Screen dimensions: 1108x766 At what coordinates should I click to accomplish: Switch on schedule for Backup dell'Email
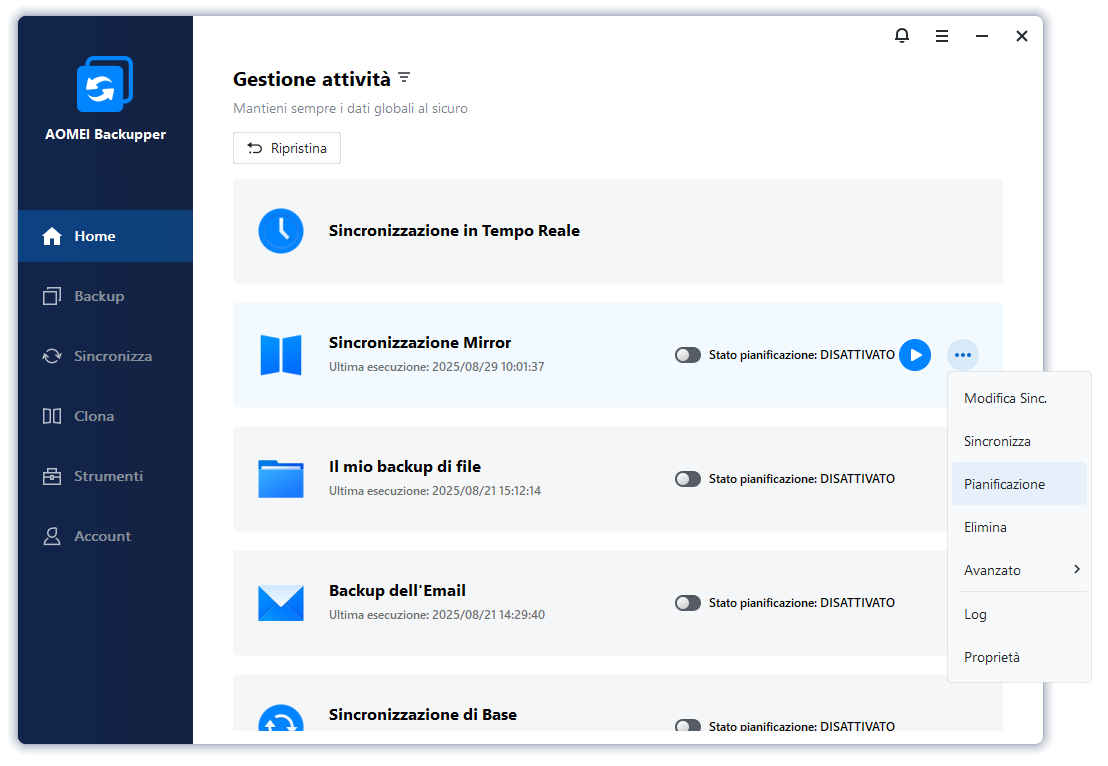[x=688, y=603]
